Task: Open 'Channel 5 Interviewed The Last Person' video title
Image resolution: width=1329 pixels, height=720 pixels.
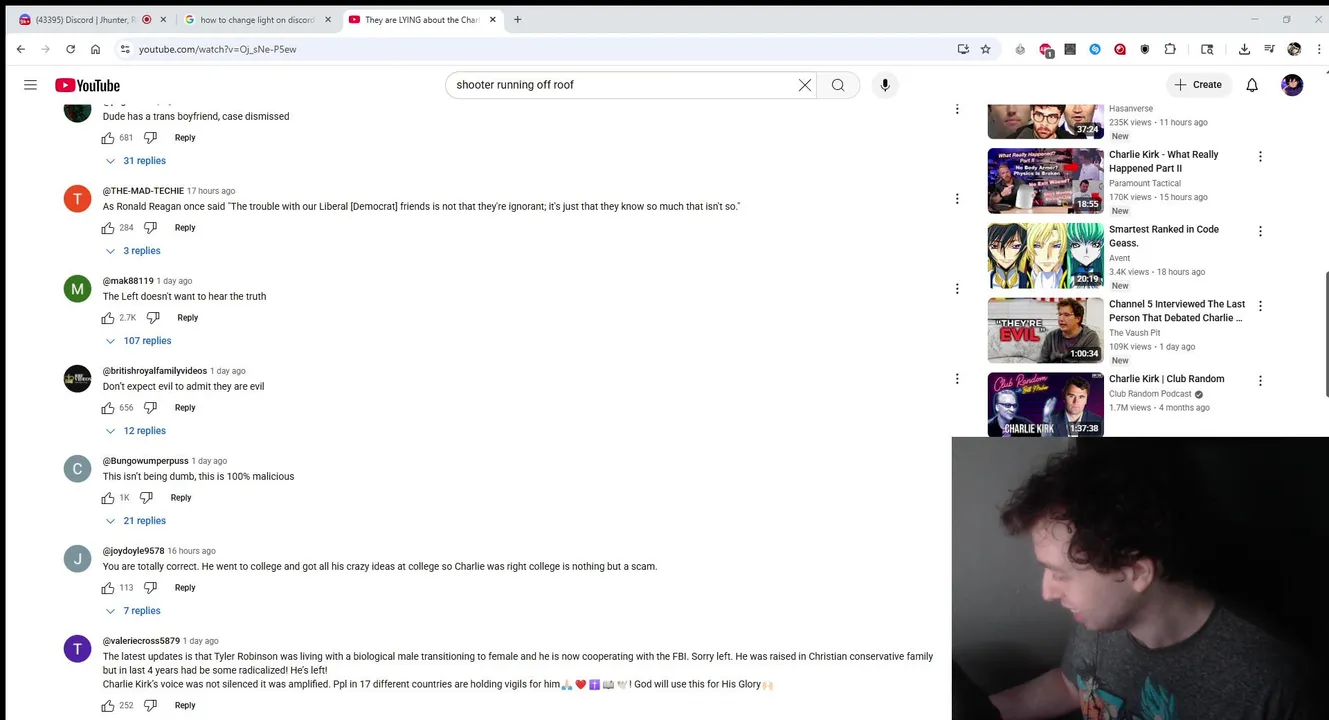Action: 1177,311
